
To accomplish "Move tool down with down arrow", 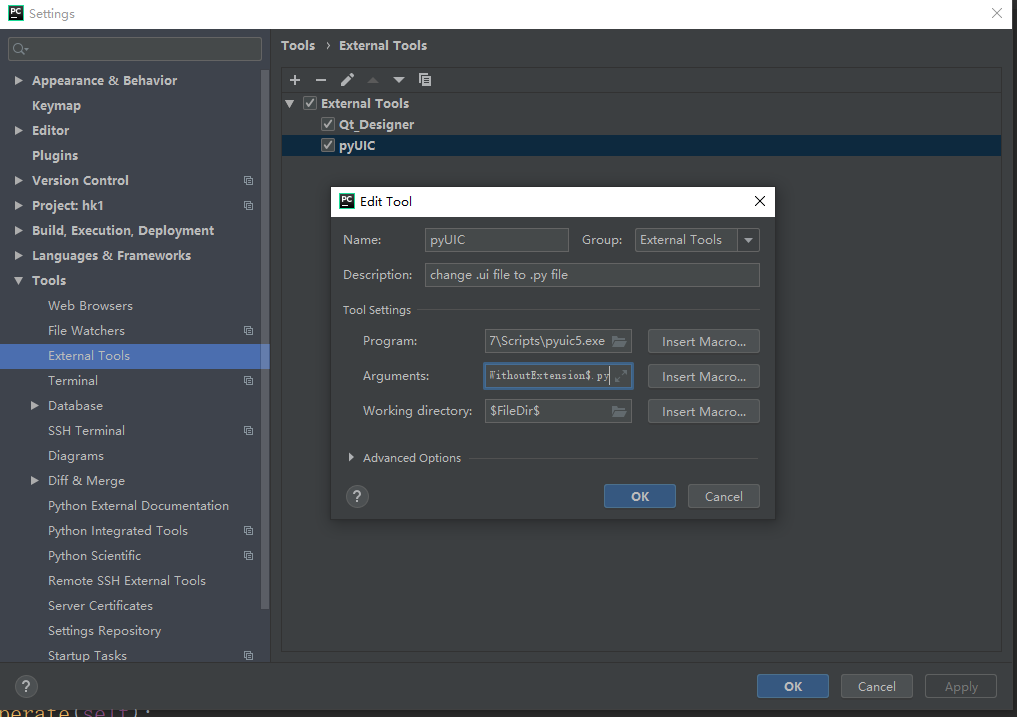I will (x=399, y=80).
